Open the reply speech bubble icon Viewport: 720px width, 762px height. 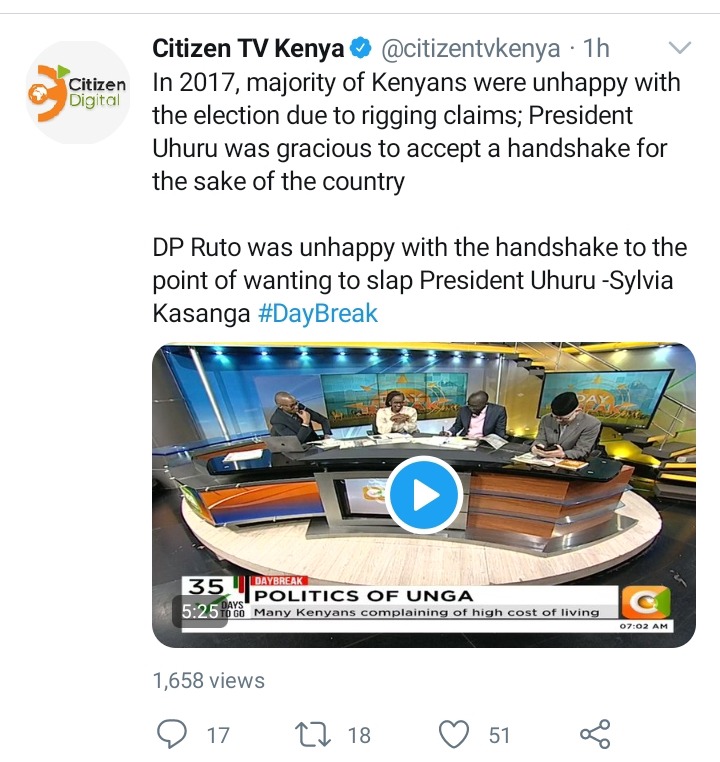(x=172, y=734)
